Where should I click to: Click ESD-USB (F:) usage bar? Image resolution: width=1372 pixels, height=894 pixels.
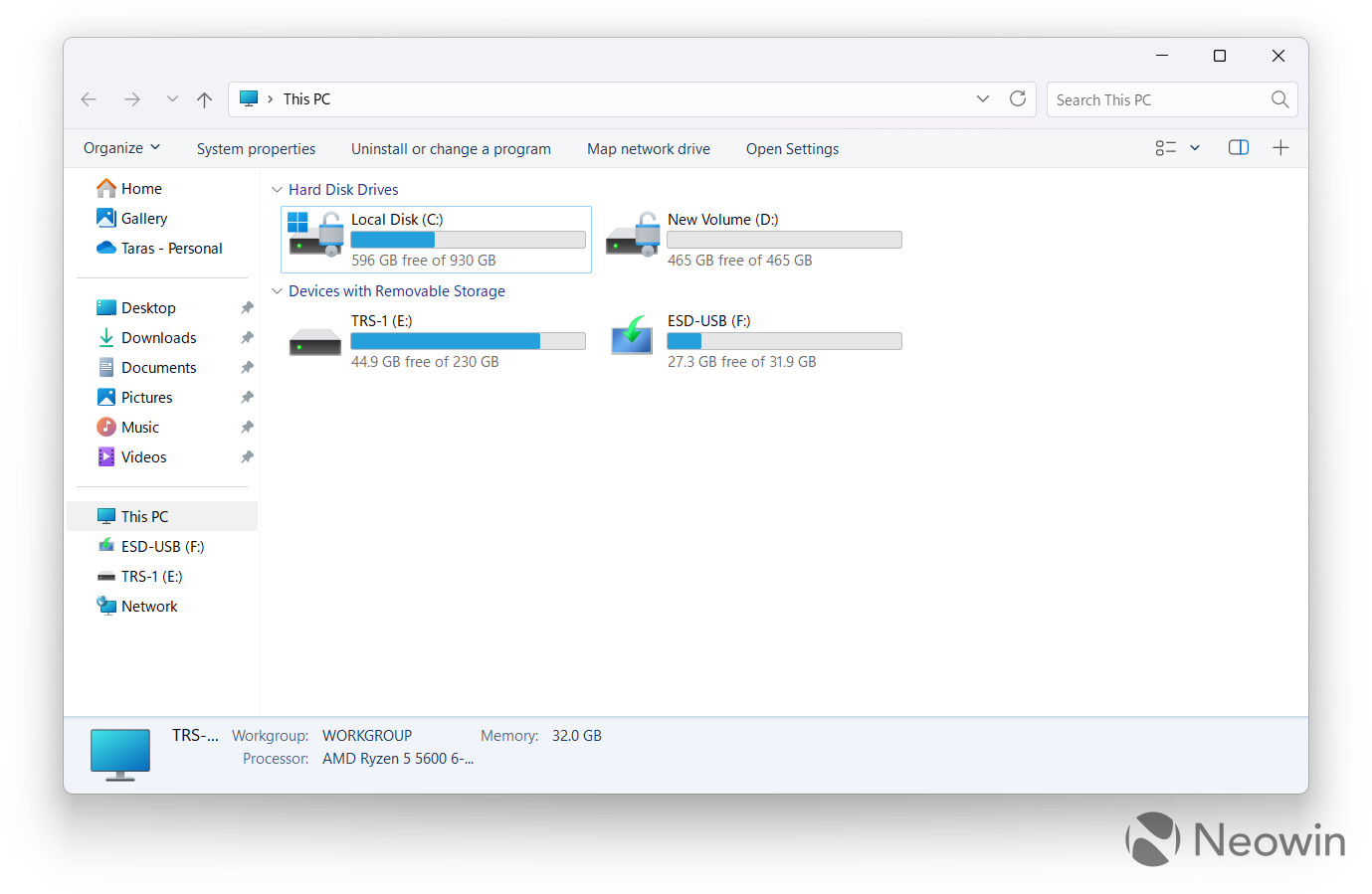pyautogui.click(x=784, y=341)
